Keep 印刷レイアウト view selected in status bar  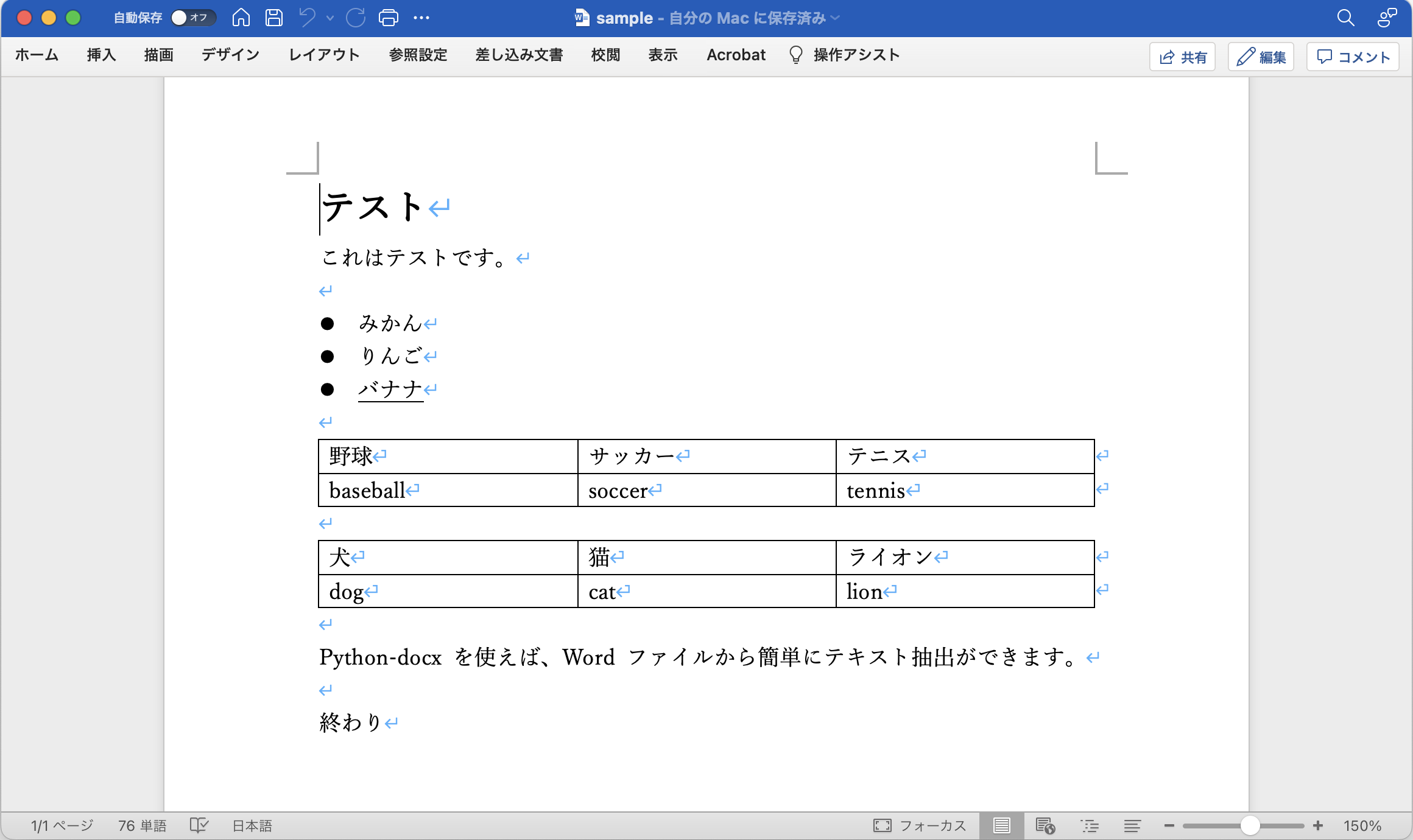pos(1002,825)
